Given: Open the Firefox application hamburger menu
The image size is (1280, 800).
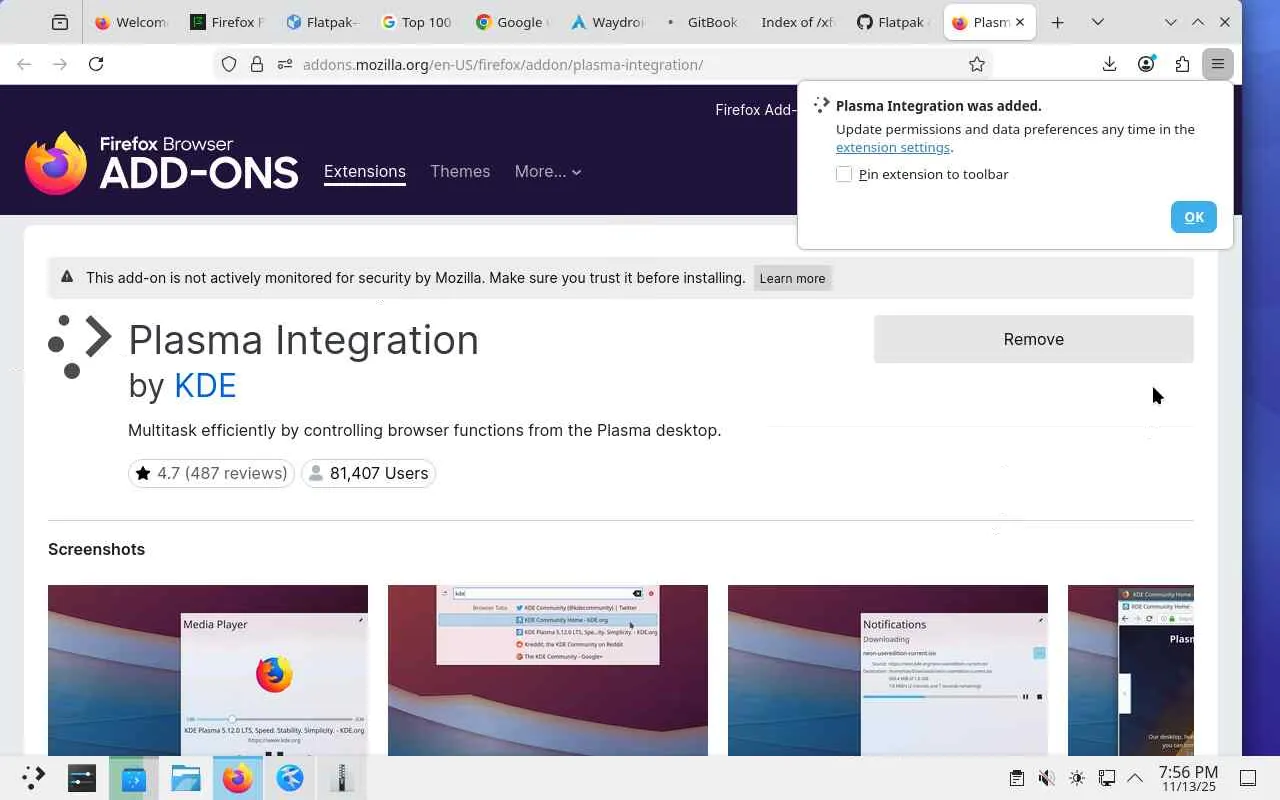Looking at the screenshot, I should 1218,64.
